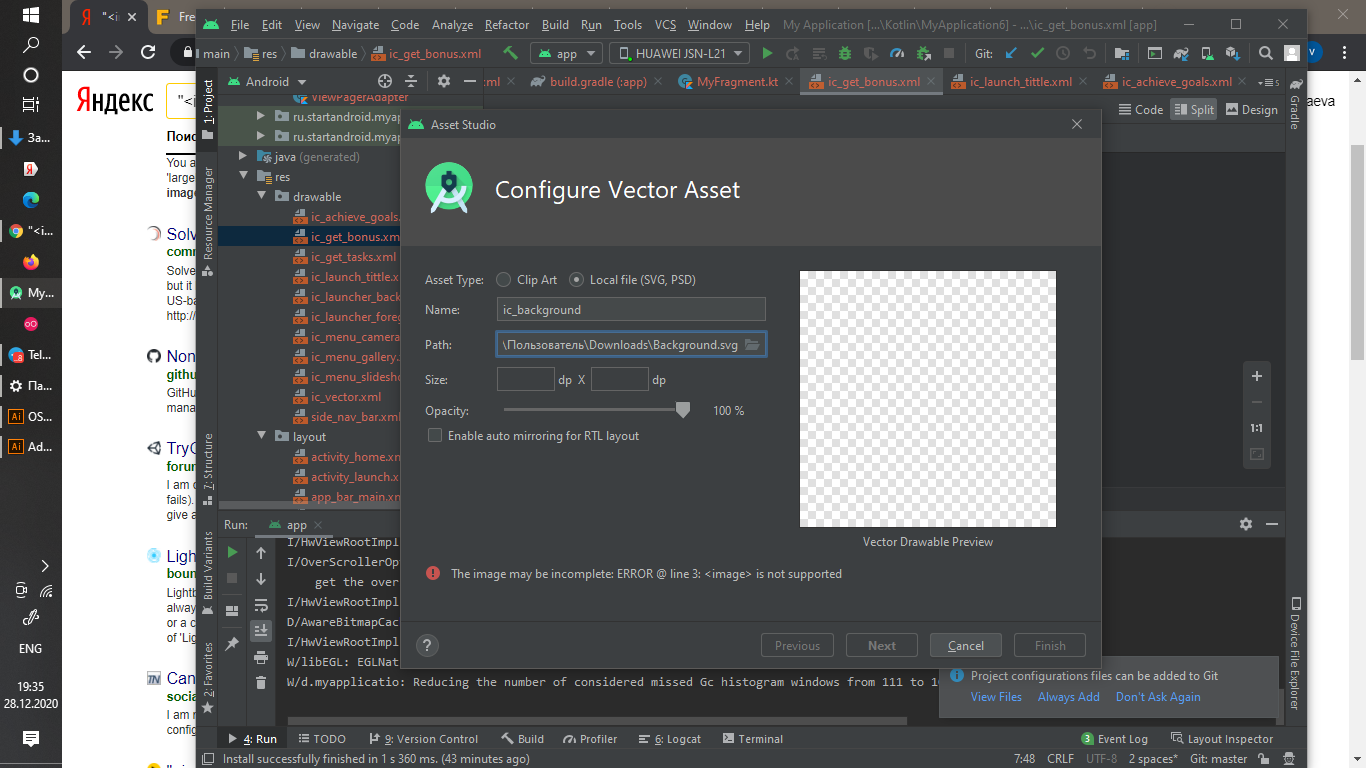1366x768 pixels.
Task: Open the Profile app gauge icon
Action: (x=896, y=54)
